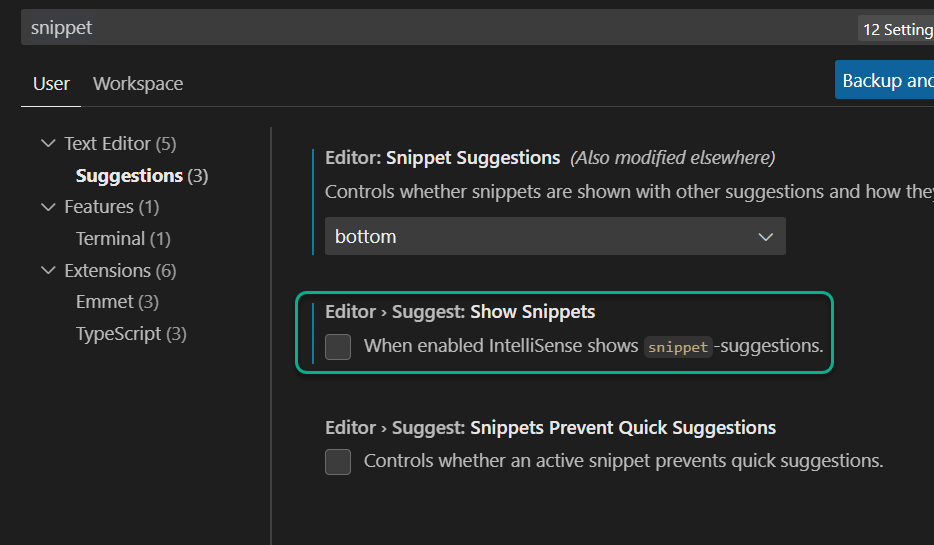Image resolution: width=934 pixels, height=545 pixels.
Task: Switch to the Workspace tab
Action: coord(138,84)
